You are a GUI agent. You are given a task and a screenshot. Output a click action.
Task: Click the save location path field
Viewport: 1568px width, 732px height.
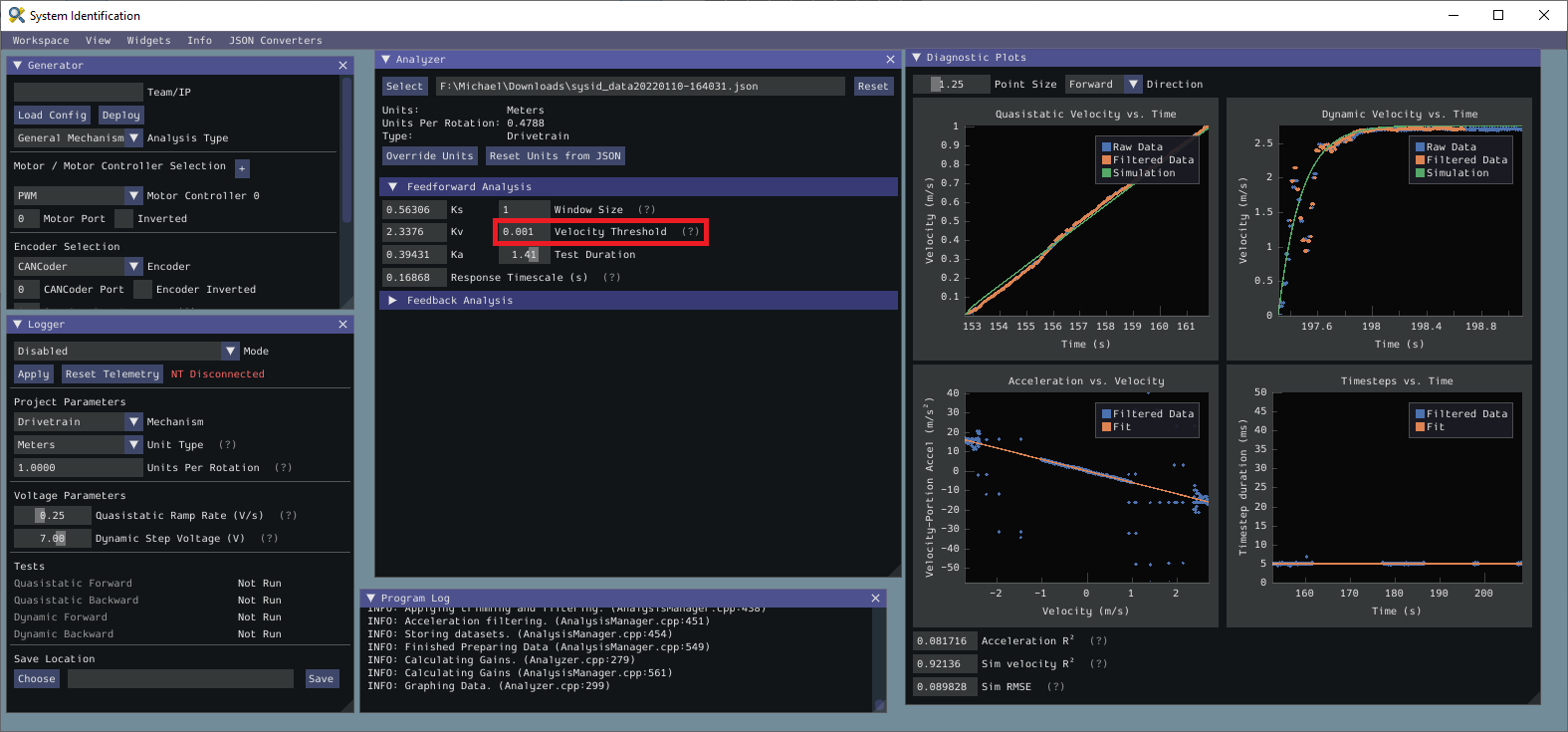(x=180, y=679)
